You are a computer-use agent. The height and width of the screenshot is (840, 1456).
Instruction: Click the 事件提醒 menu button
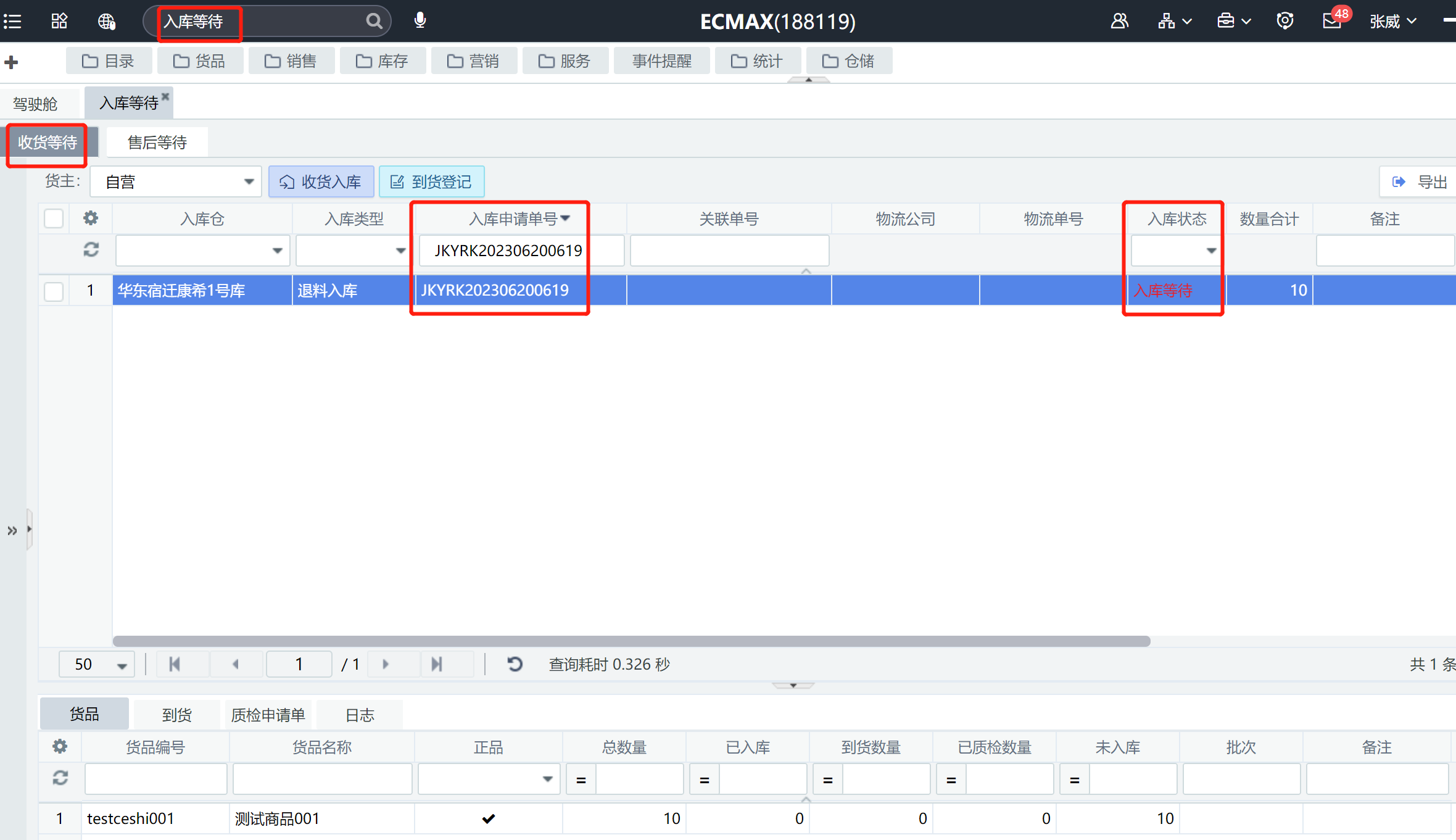tap(662, 61)
